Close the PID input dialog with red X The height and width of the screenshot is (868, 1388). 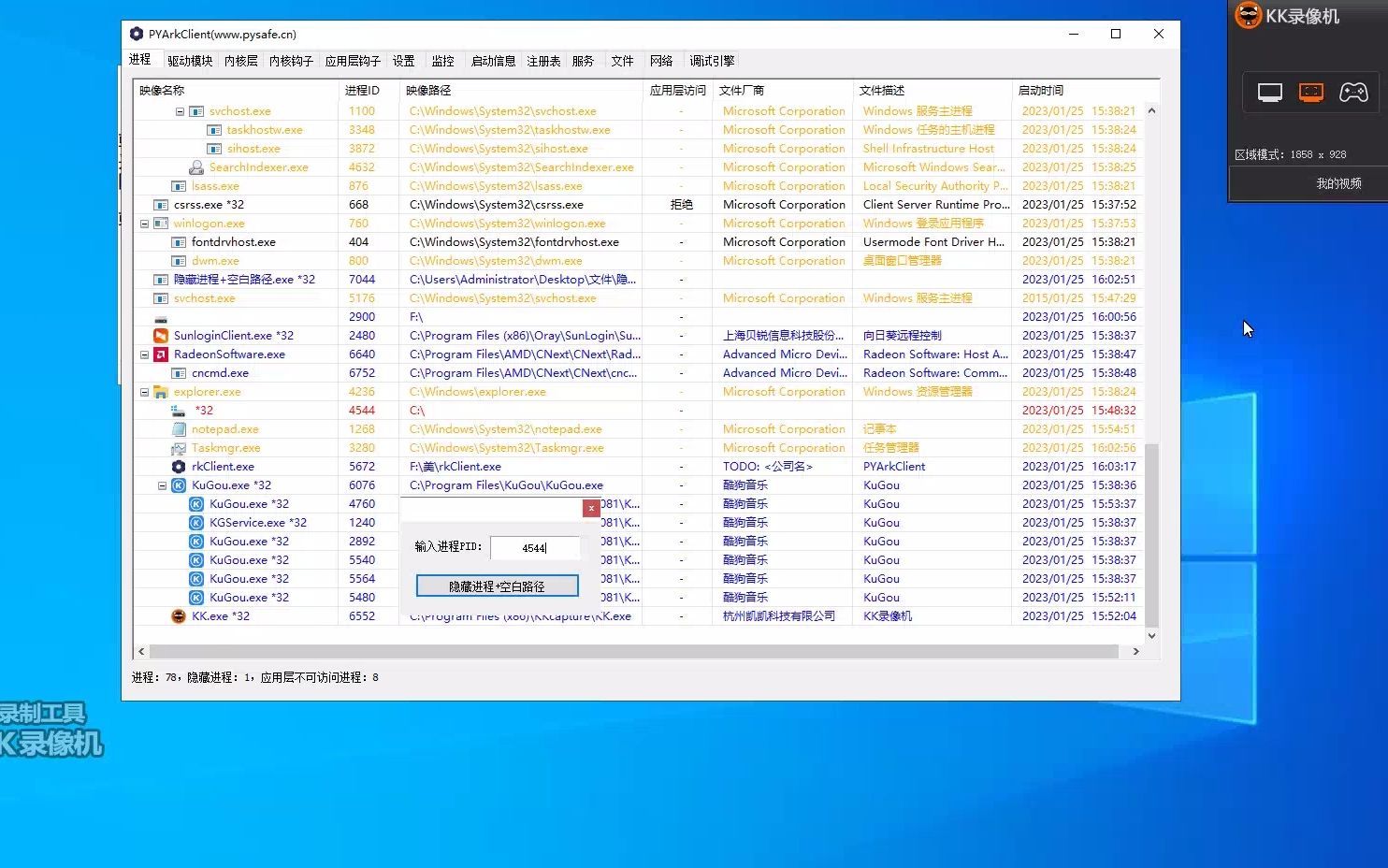(591, 508)
